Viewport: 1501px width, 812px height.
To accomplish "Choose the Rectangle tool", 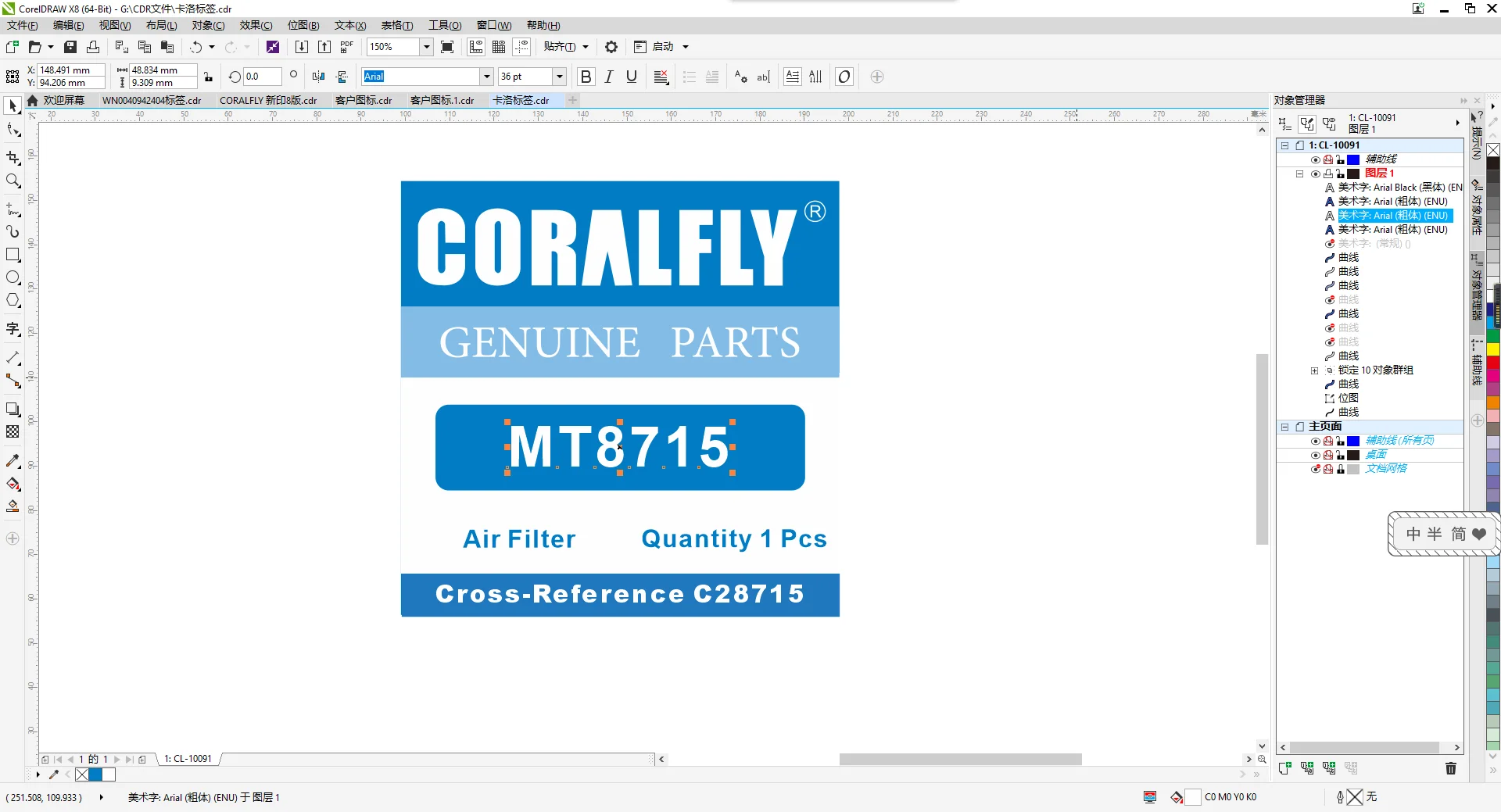I will [13, 255].
